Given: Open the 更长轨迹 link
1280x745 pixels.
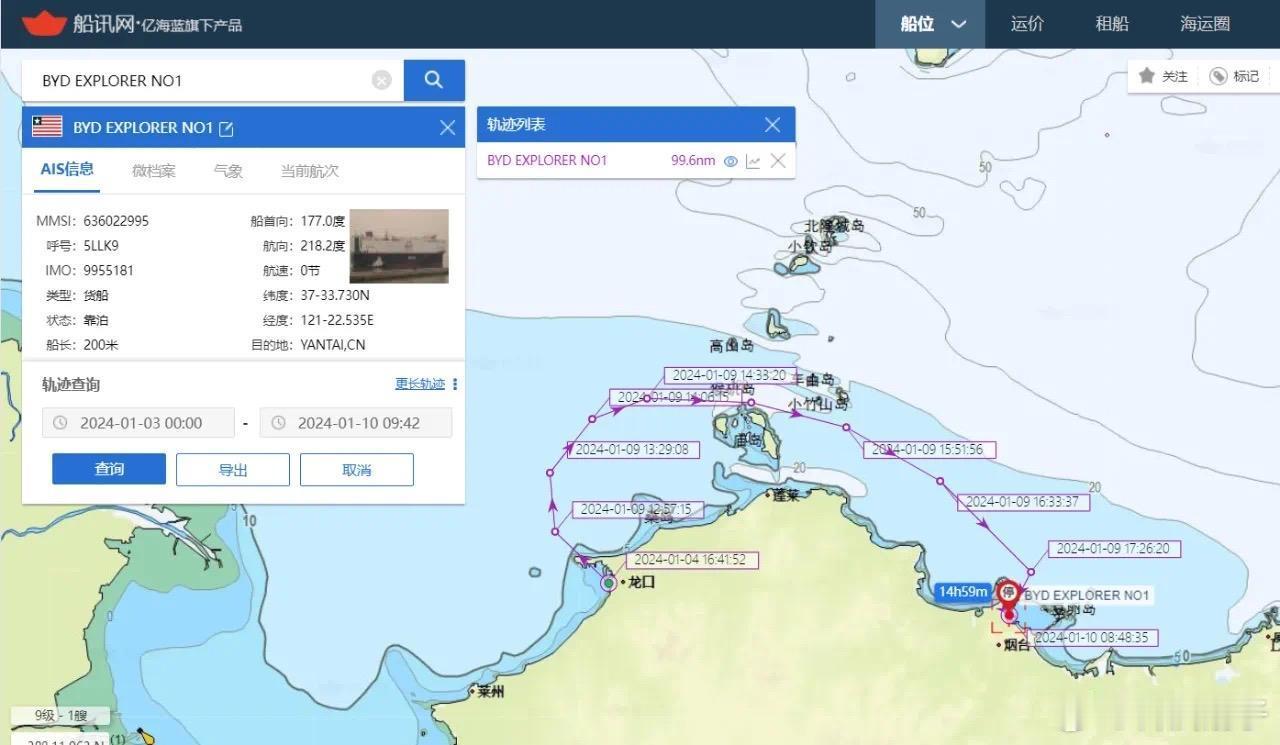Looking at the screenshot, I should (420, 384).
